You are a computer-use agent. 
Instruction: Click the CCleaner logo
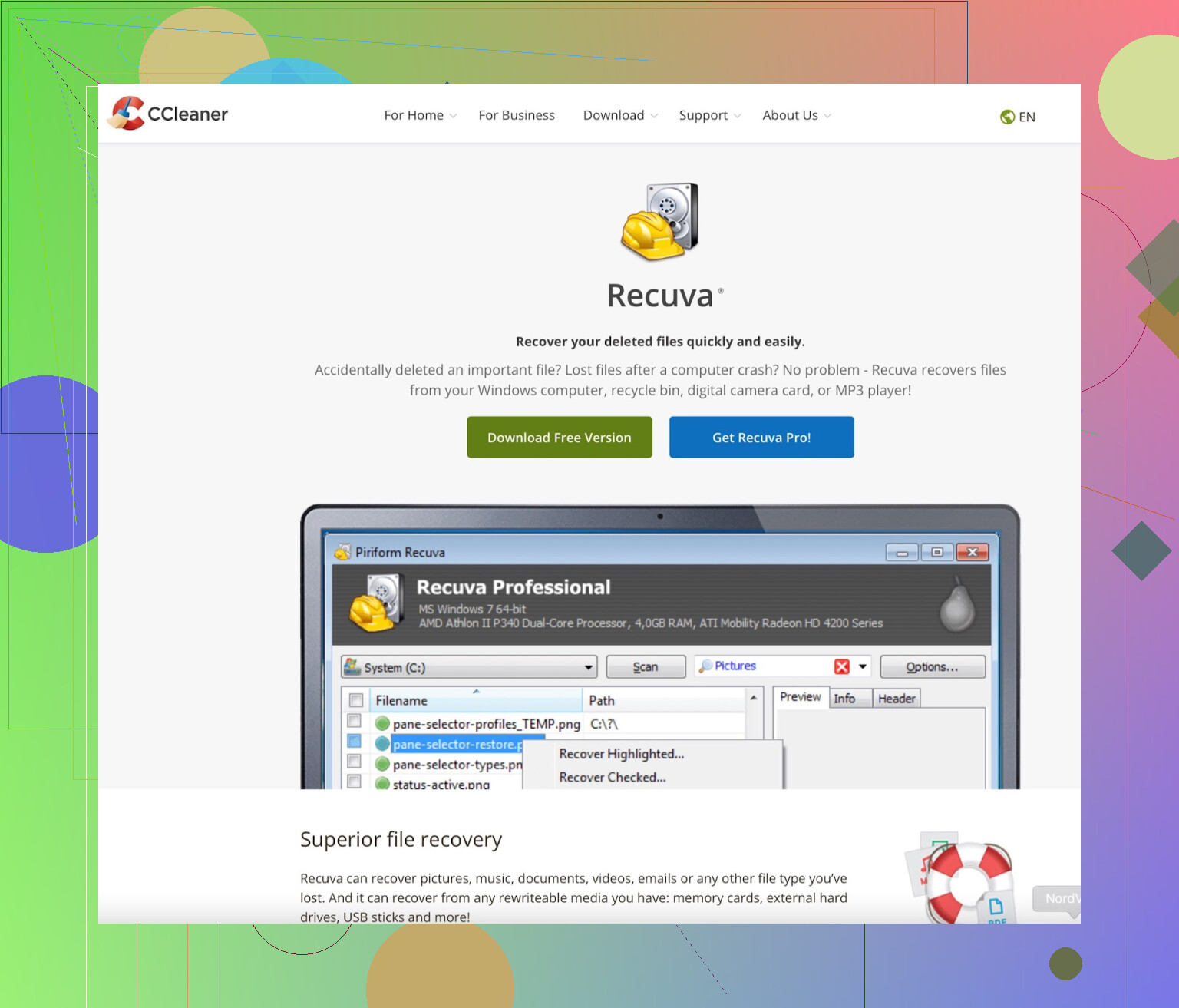168,114
